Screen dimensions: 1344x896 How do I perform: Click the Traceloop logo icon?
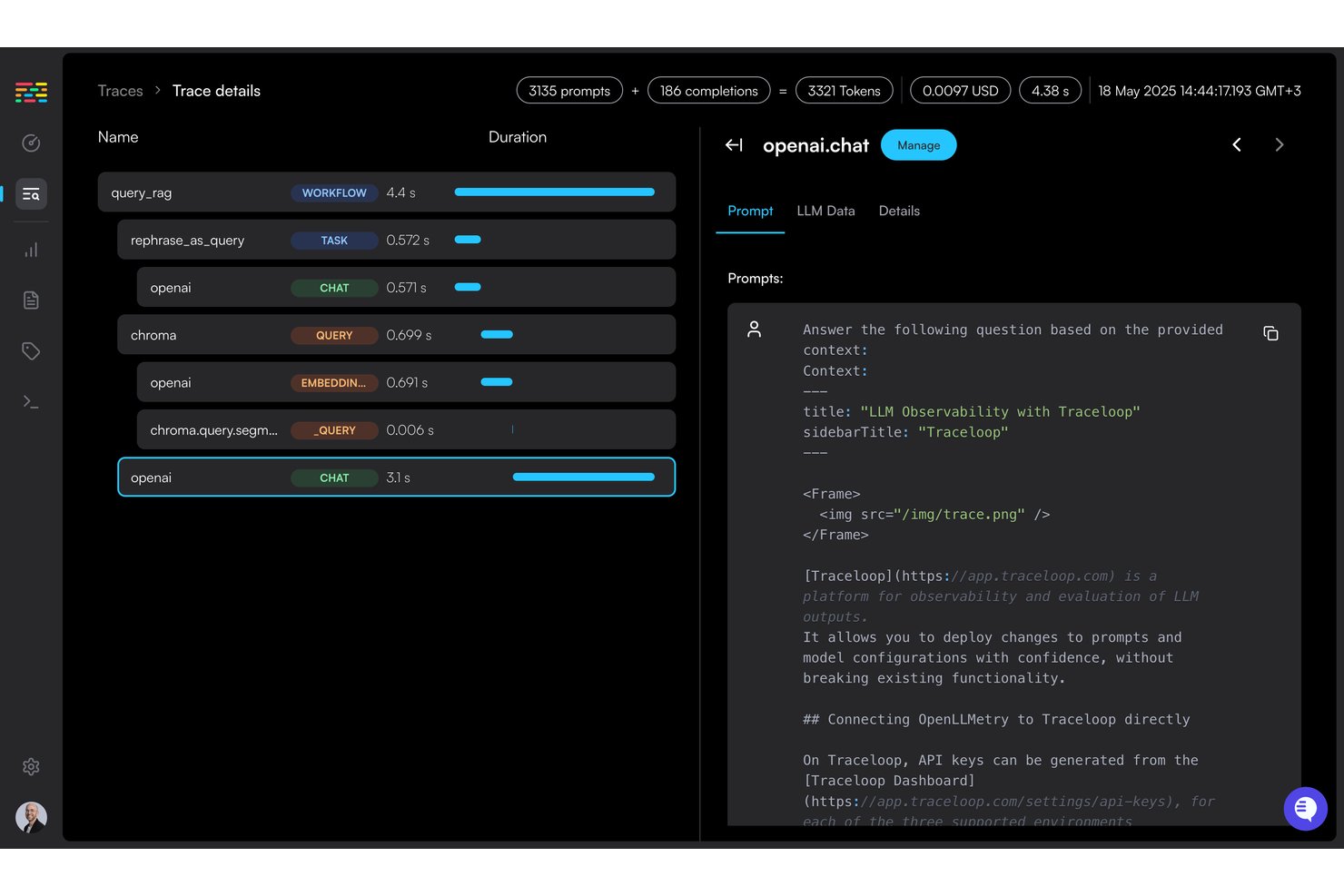click(31, 92)
